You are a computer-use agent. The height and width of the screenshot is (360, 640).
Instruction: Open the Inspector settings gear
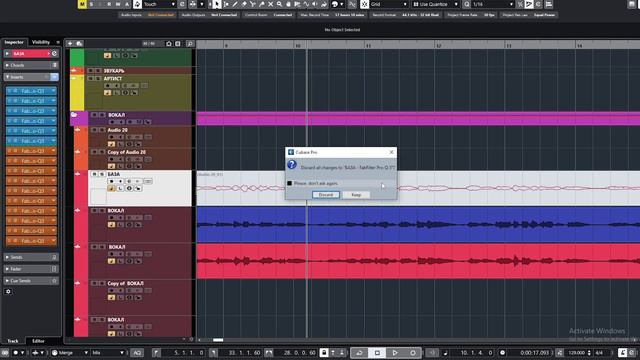point(8,291)
